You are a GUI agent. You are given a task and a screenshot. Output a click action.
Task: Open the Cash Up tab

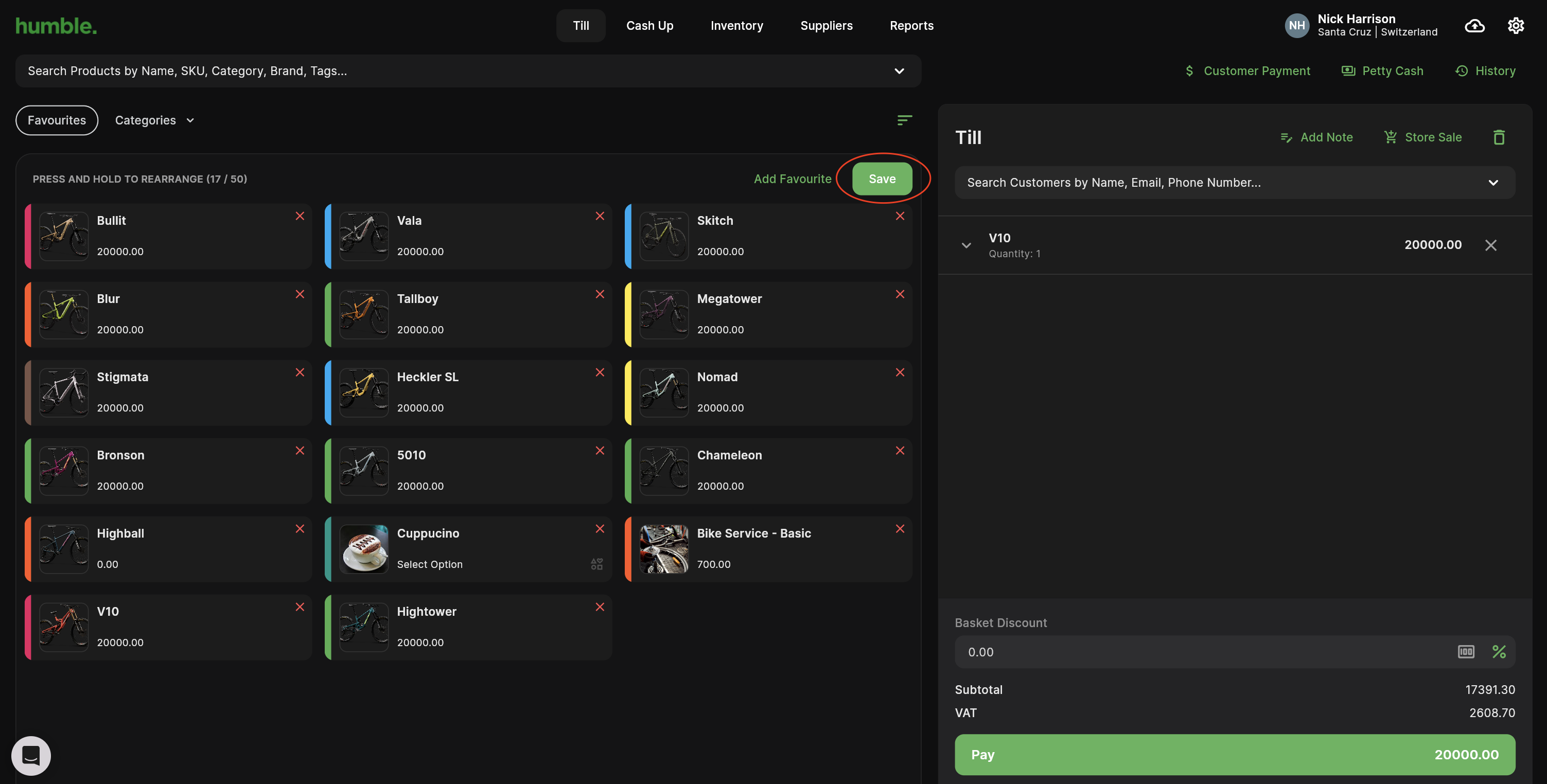pos(650,26)
